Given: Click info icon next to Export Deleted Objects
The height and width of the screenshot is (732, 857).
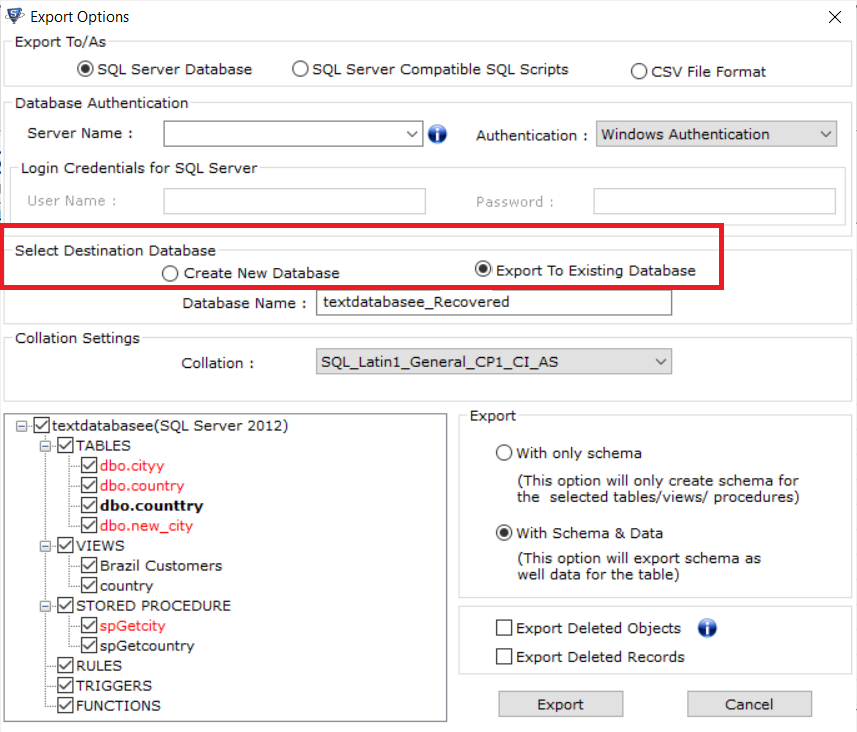Looking at the screenshot, I should [x=707, y=628].
